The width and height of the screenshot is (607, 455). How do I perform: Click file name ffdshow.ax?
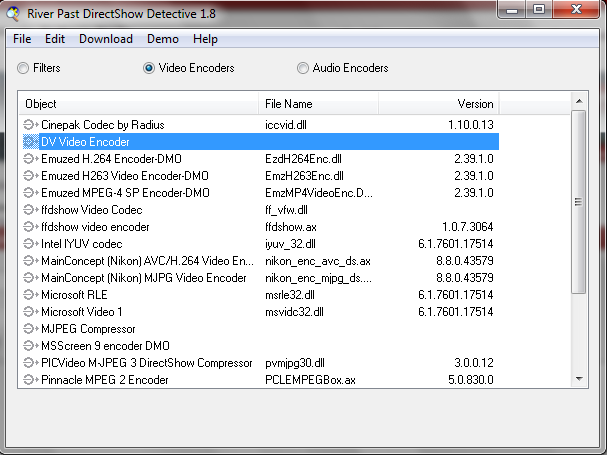pos(291,227)
